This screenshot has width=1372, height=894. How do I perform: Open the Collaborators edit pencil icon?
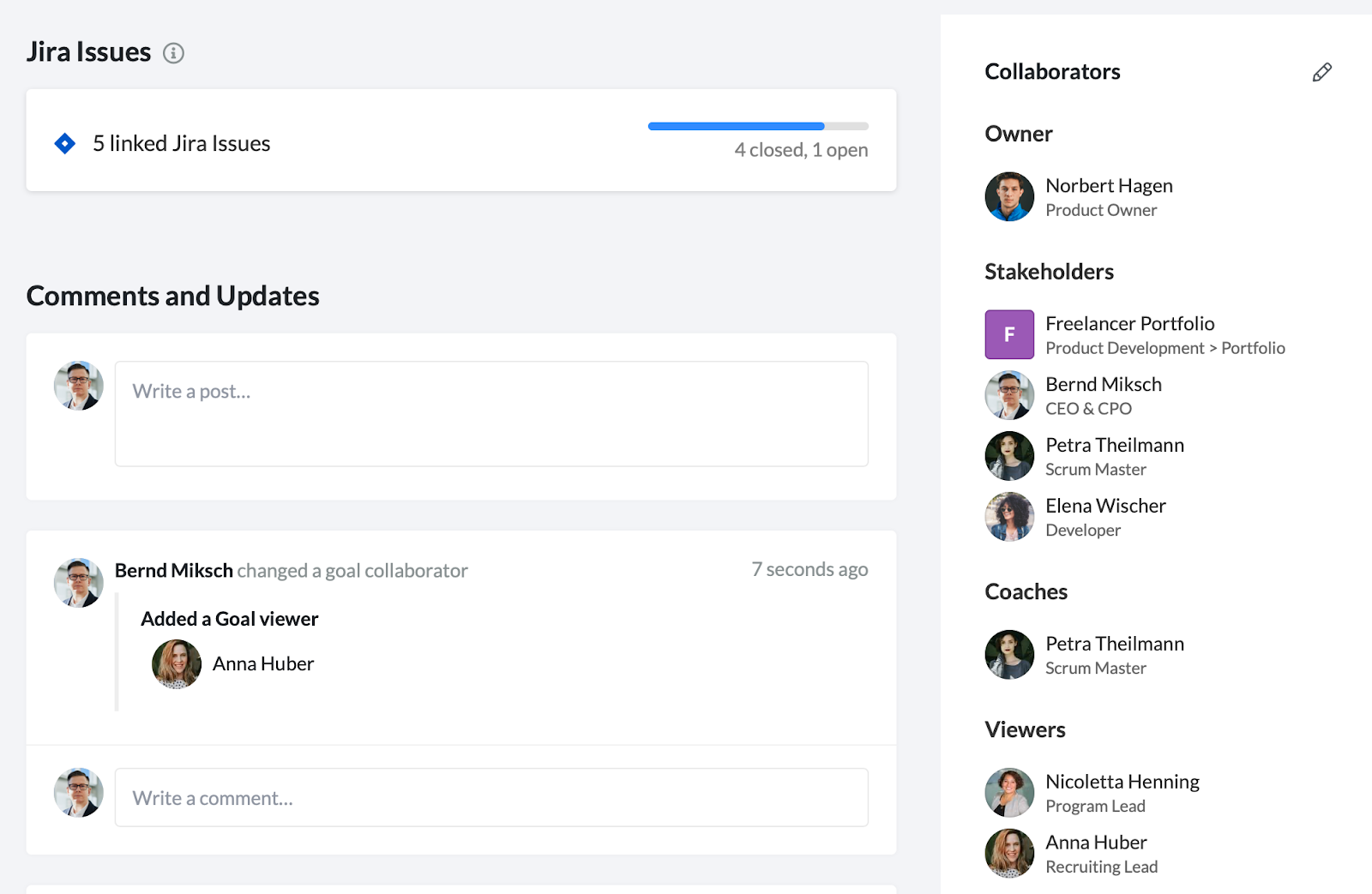1321,72
